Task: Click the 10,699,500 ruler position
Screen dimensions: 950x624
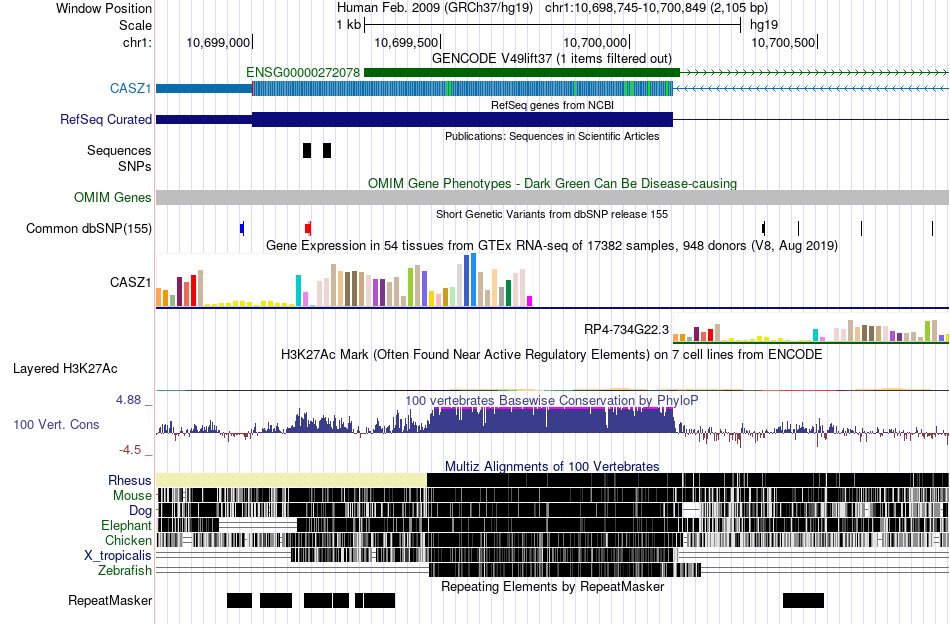Action: (x=406, y=42)
